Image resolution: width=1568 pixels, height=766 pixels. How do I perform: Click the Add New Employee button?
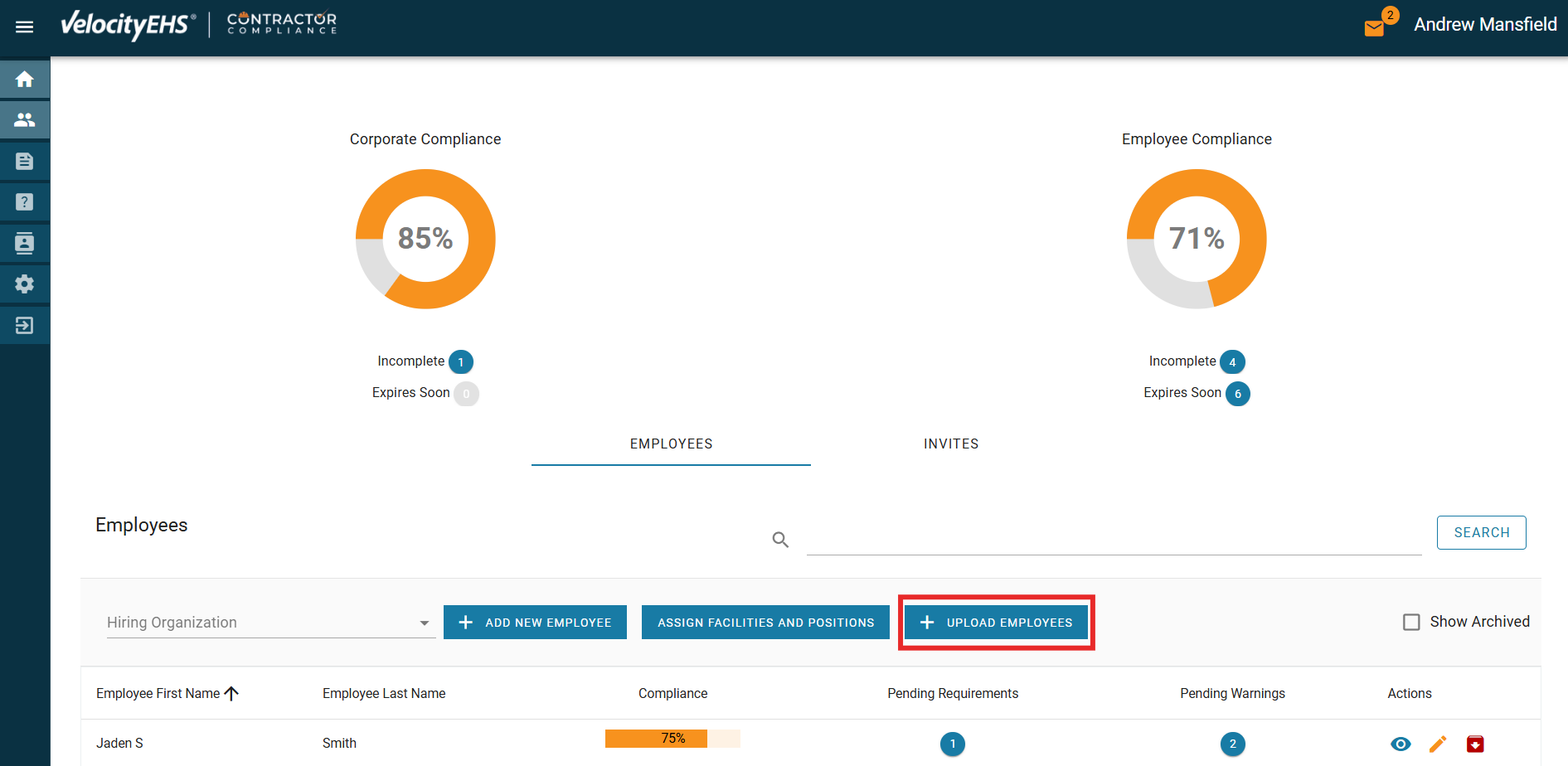535,623
